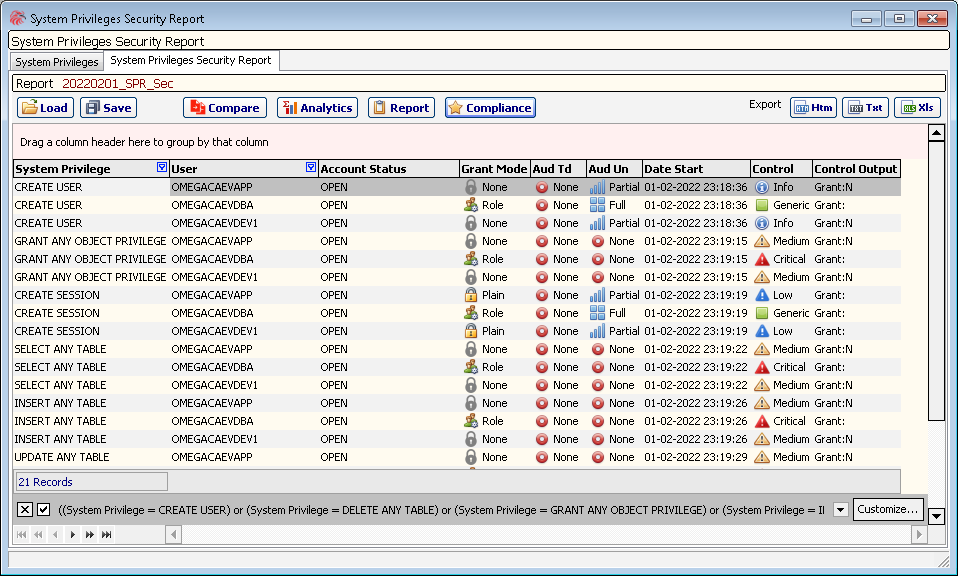Go to the first record navigator icon
This screenshot has width=958, height=576.
pos(21,534)
